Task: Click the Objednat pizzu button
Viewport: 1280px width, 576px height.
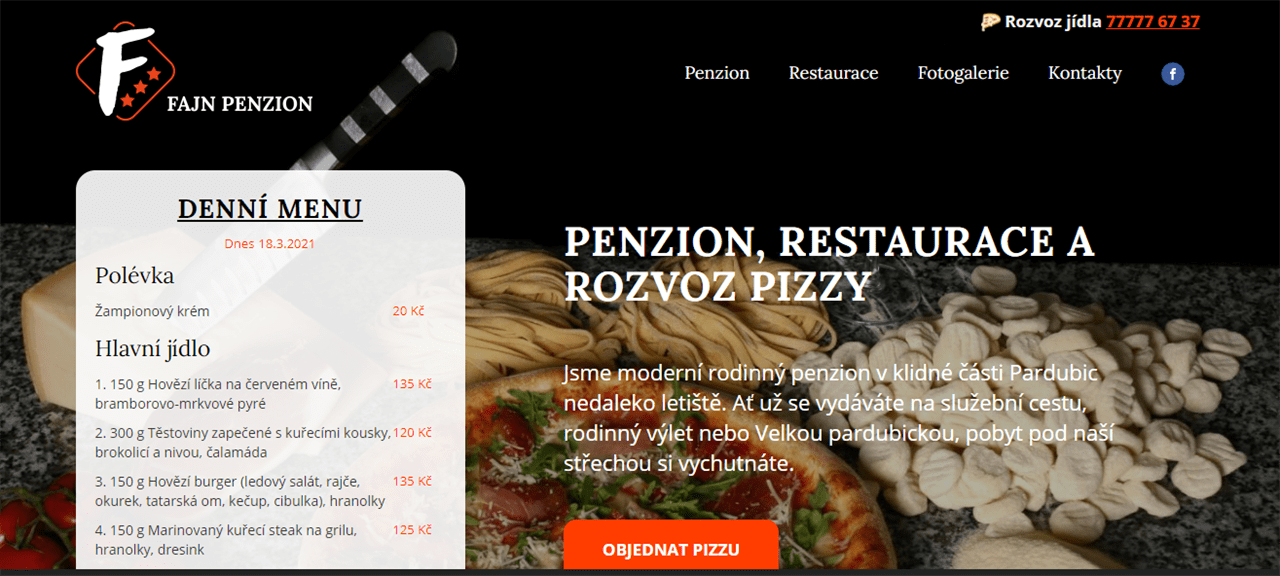Action: click(x=671, y=549)
